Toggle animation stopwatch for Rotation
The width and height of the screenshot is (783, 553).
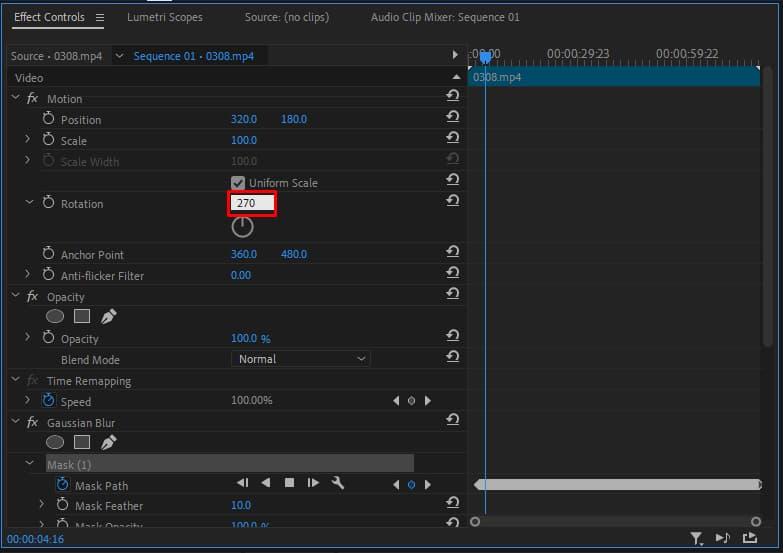tap(48, 203)
